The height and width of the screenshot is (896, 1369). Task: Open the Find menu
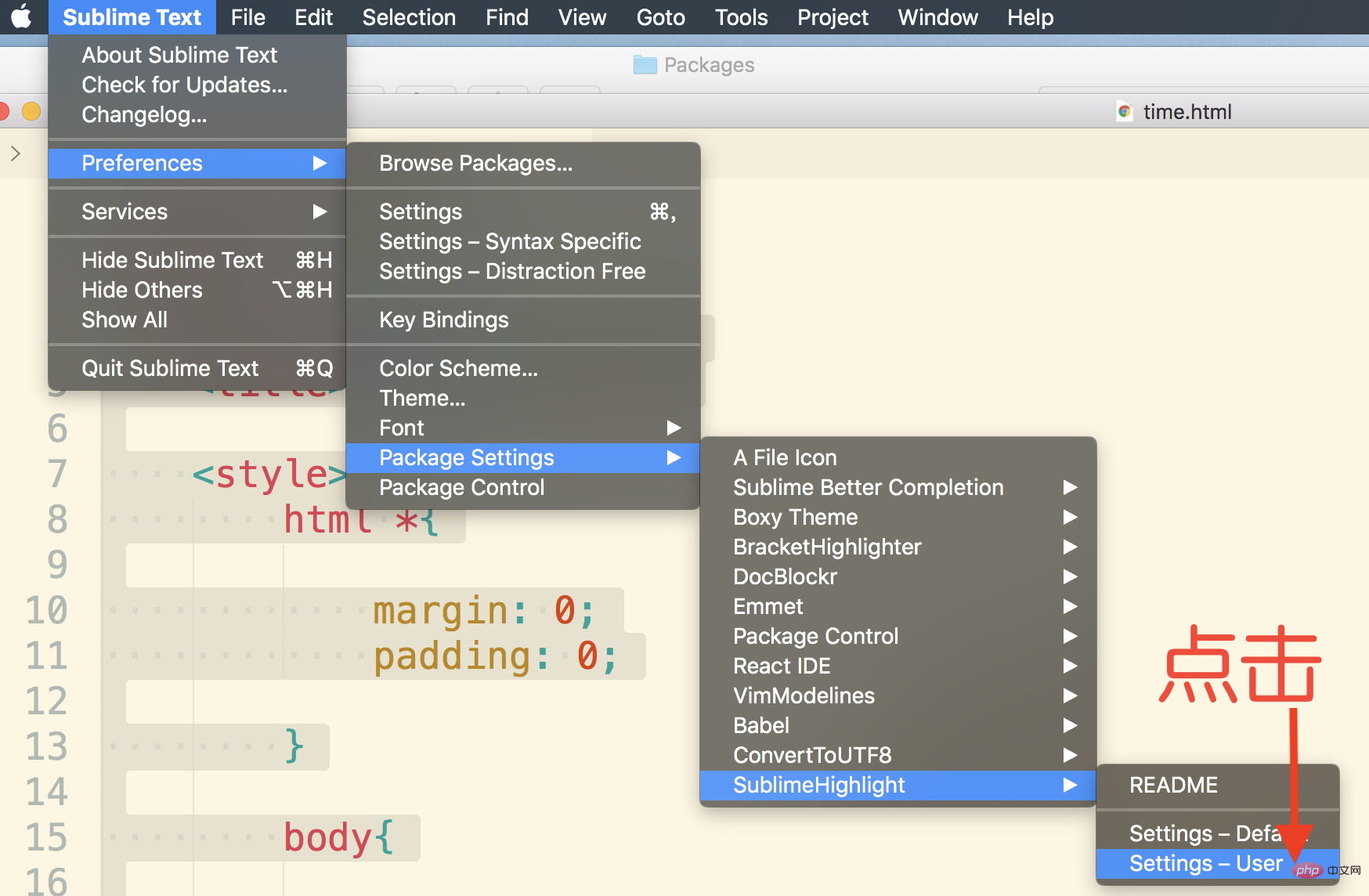[x=507, y=17]
